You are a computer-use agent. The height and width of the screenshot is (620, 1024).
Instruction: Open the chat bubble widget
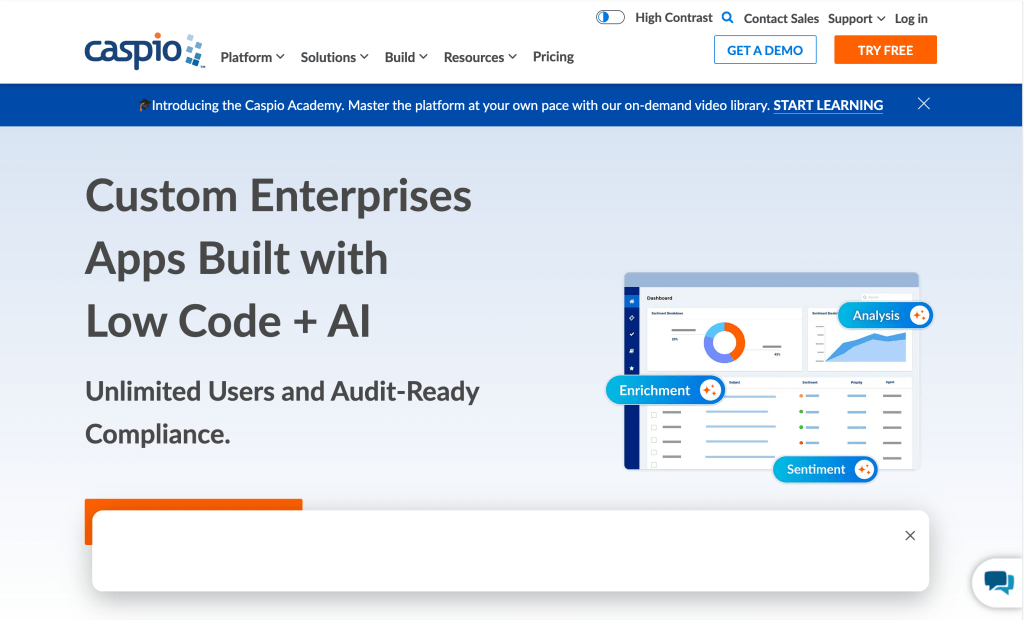[997, 583]
